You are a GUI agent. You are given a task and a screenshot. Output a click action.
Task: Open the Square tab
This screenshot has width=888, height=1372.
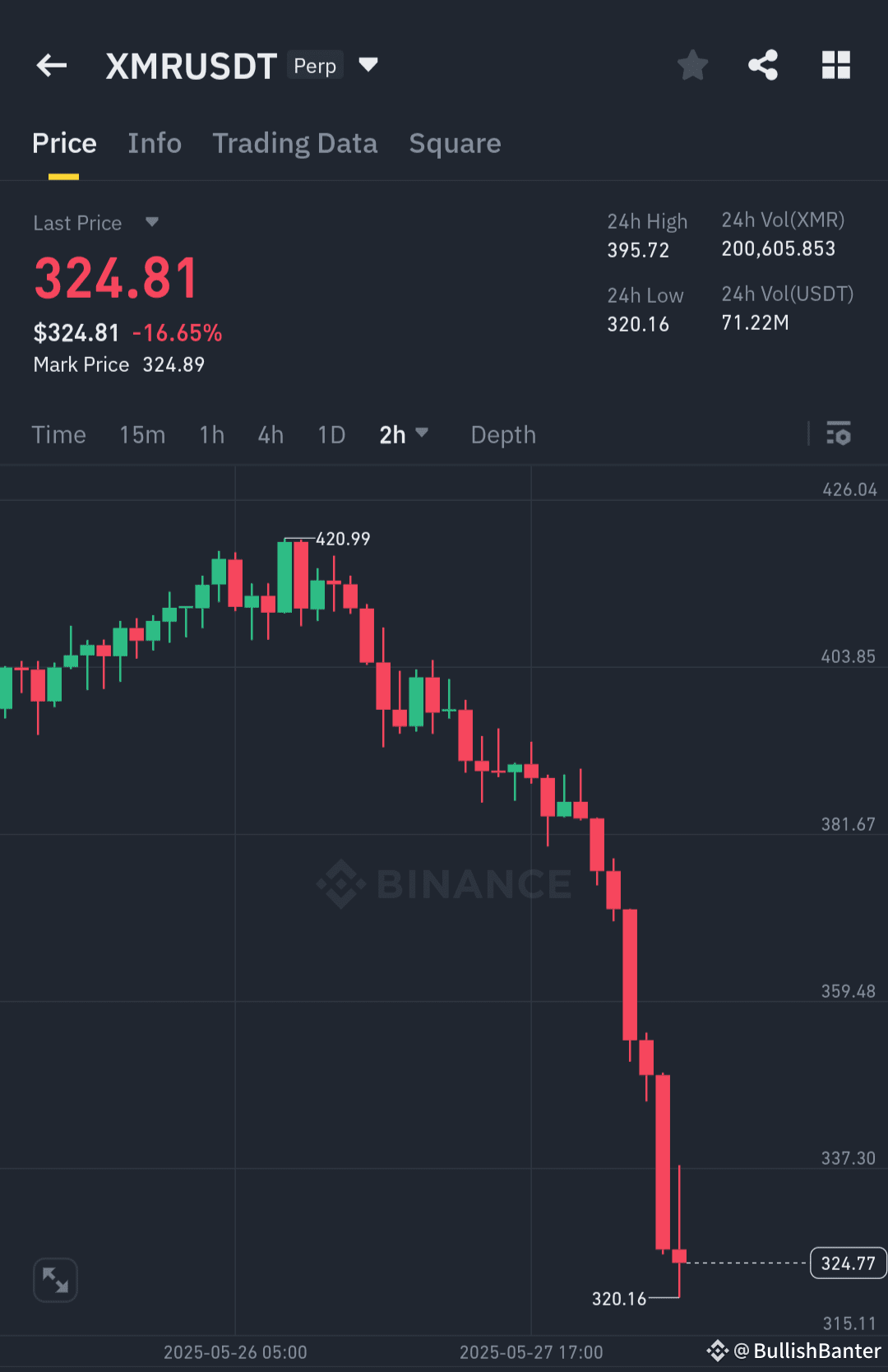455,143
